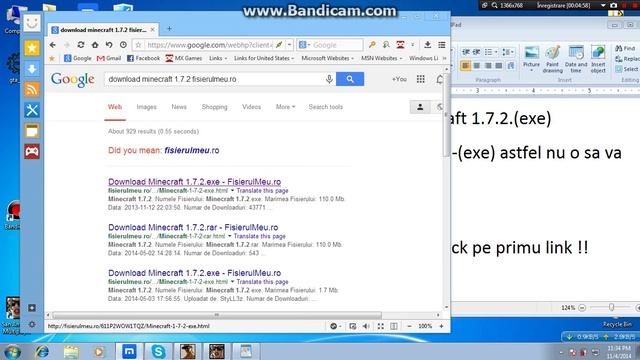Click WordPad zoom out minus button

click(582, 308)
